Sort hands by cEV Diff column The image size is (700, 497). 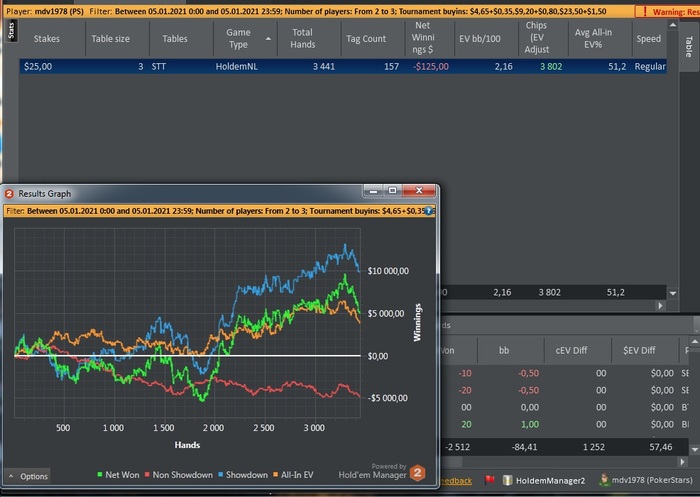coord(571,351)
